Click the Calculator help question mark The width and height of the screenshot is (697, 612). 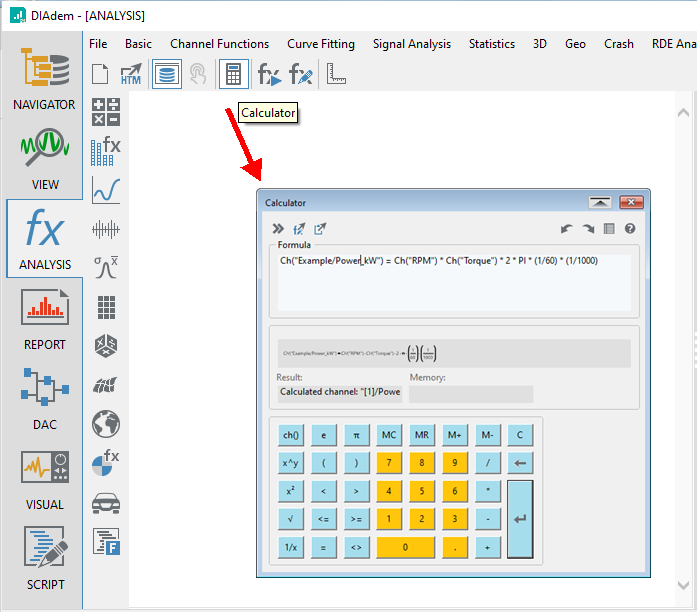630,229
